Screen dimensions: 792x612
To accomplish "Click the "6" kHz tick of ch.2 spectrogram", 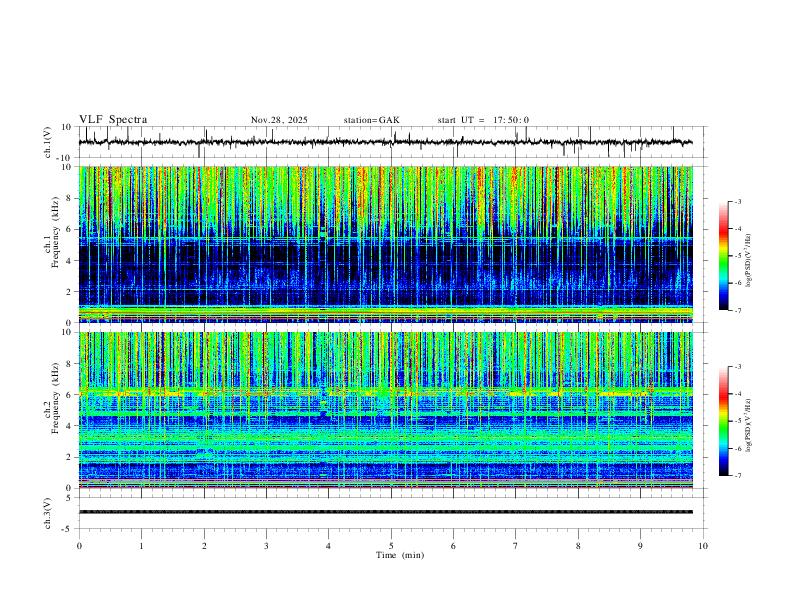I will 69,394.
